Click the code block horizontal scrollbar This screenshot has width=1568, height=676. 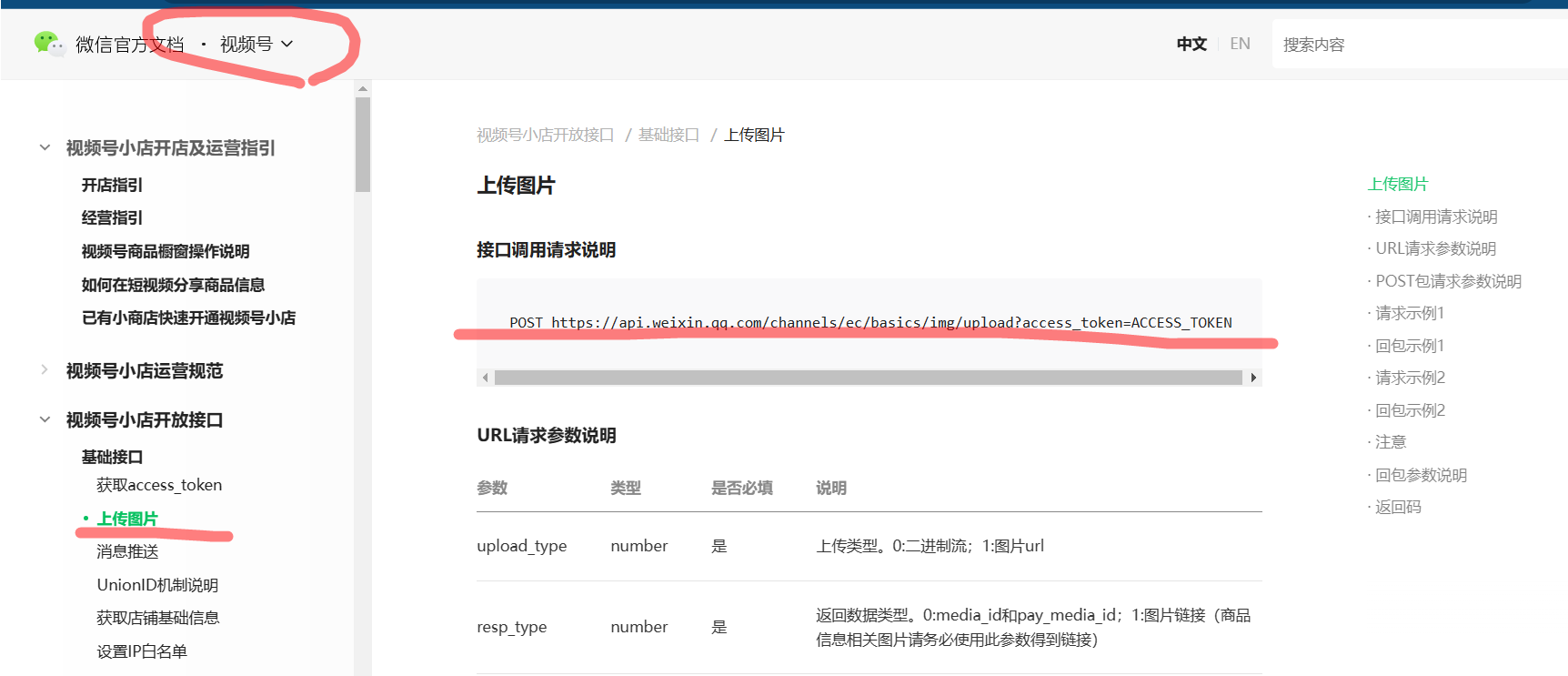click(869, 378)
